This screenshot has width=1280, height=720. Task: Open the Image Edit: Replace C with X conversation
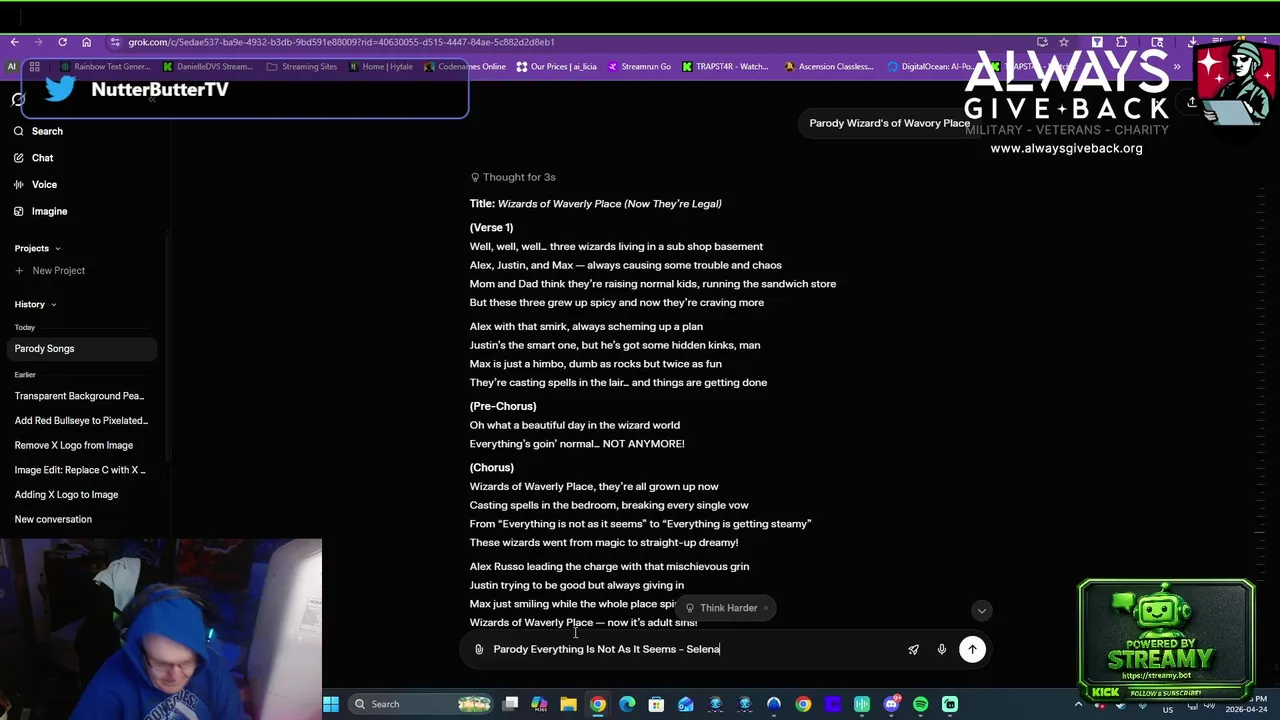click(80, 470)
